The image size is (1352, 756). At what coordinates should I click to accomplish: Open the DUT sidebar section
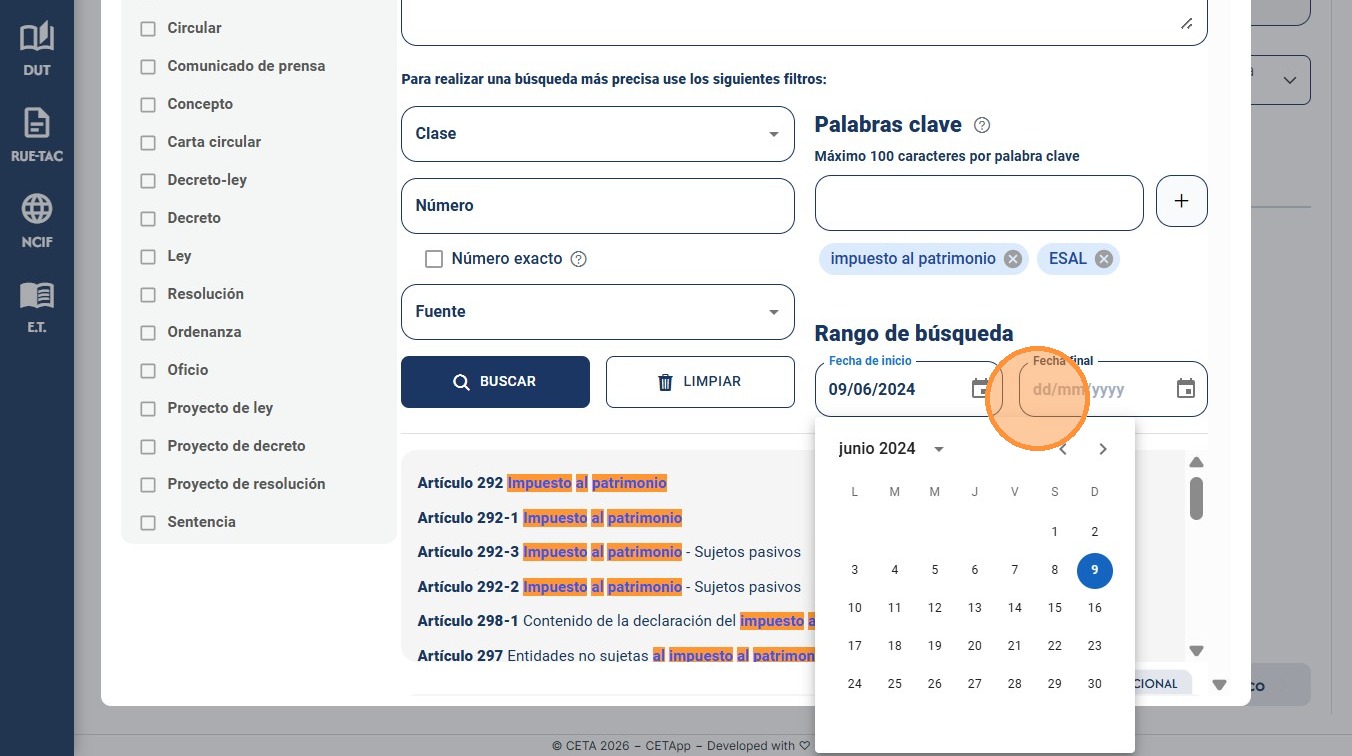click(x=37, y=49)
